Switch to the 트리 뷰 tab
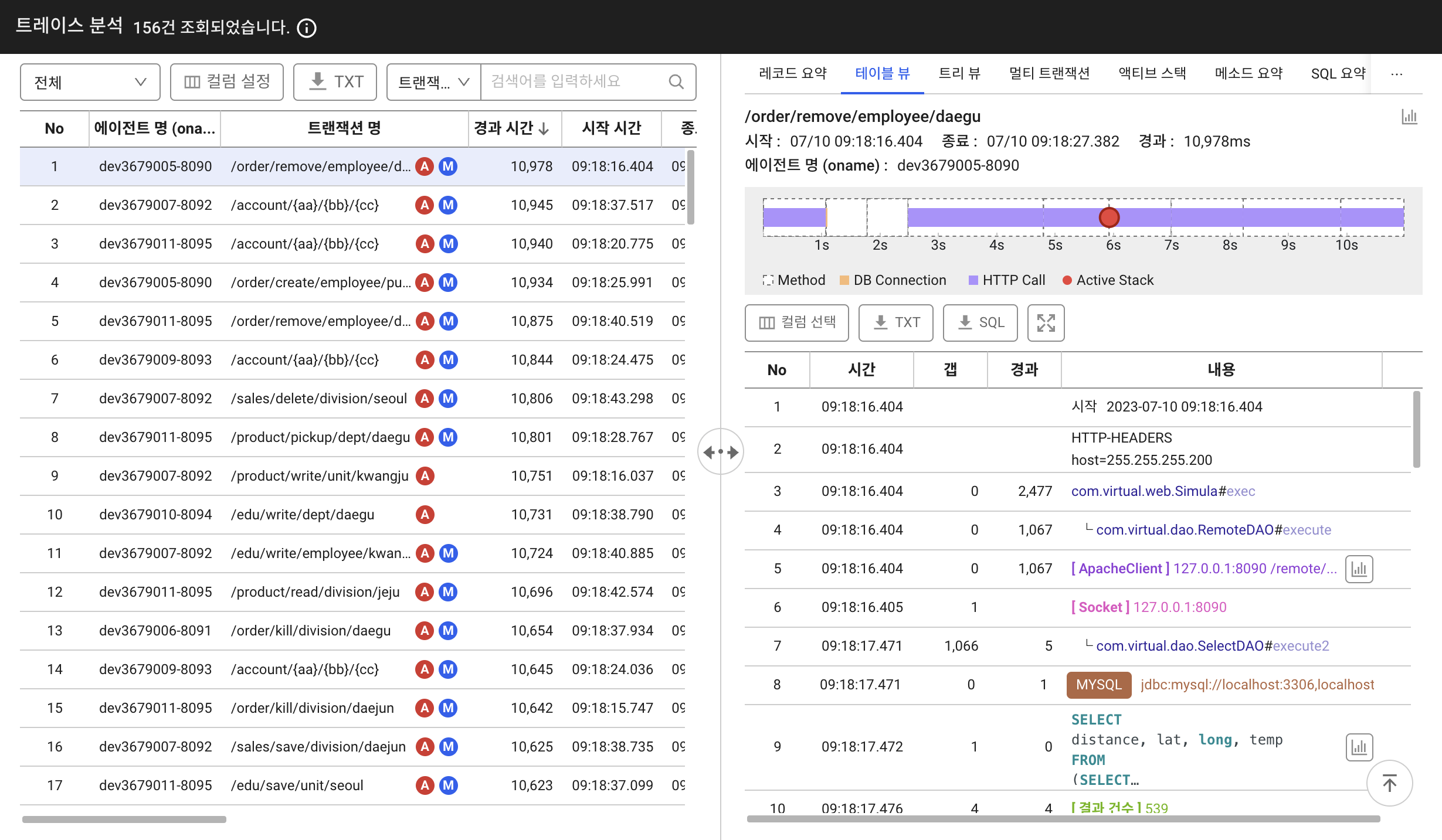Screen dimensions: 1442x840 point(959,73)
